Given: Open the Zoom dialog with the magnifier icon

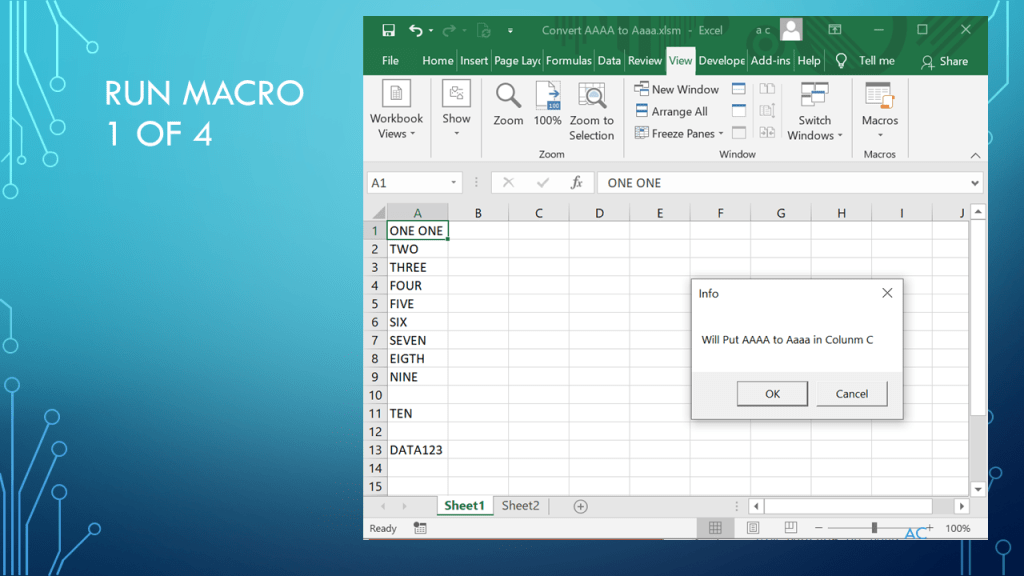Looking at the screenshot, I should 508,97.
